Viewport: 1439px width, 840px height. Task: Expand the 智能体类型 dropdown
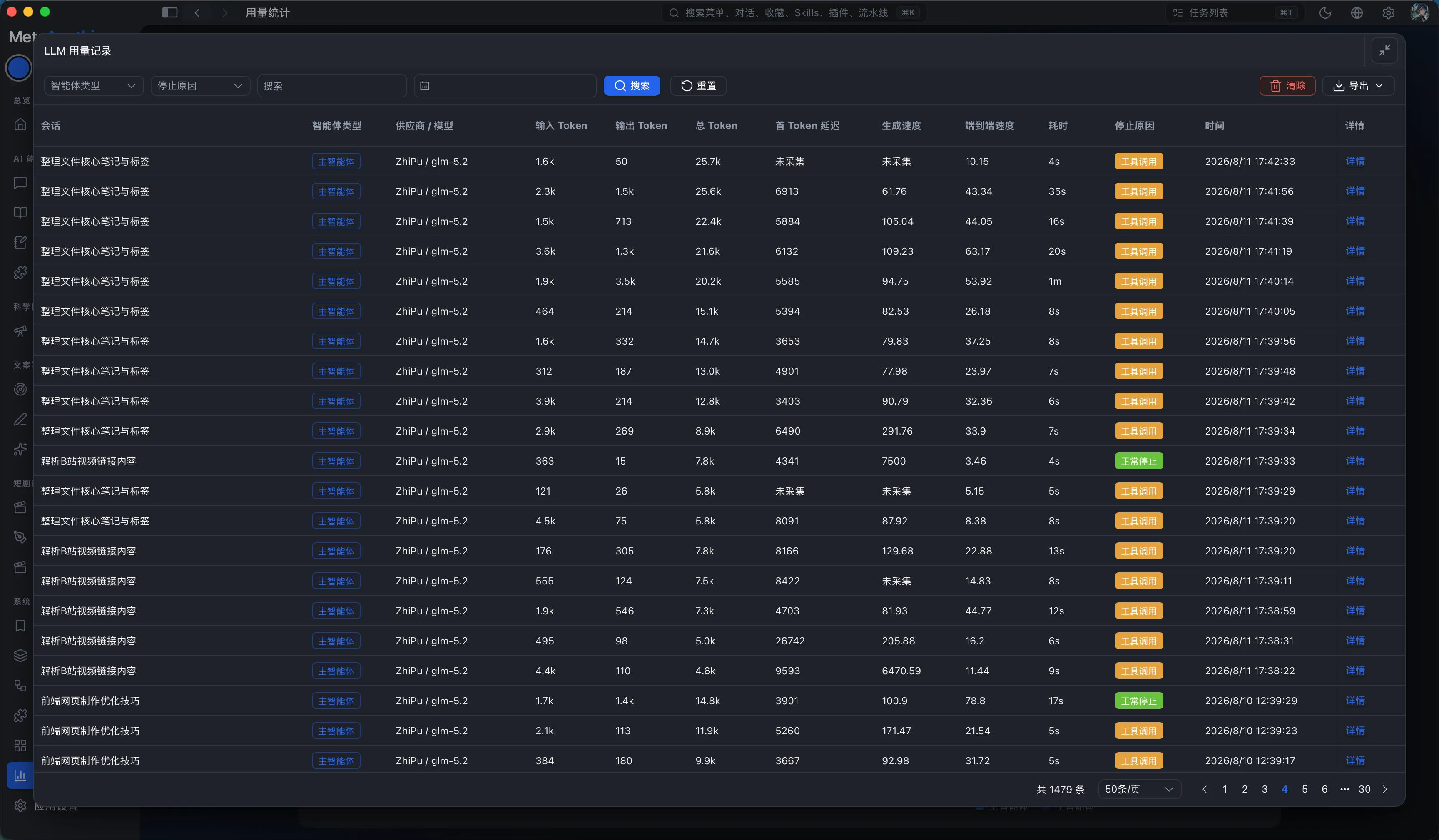coord(94,86)
